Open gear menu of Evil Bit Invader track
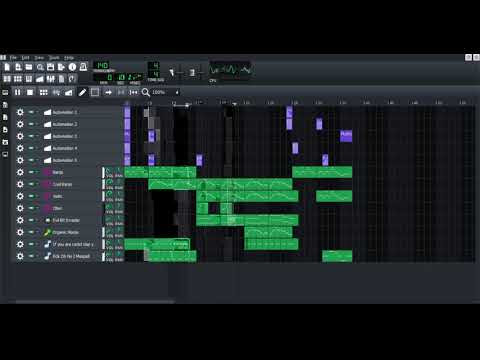 click(x=20, y=220)
